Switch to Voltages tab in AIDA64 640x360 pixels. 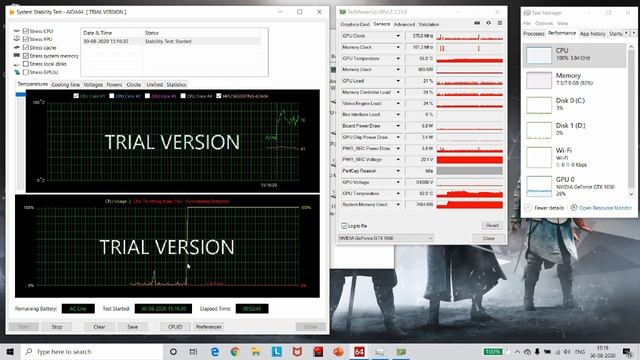tap(93, 84)
